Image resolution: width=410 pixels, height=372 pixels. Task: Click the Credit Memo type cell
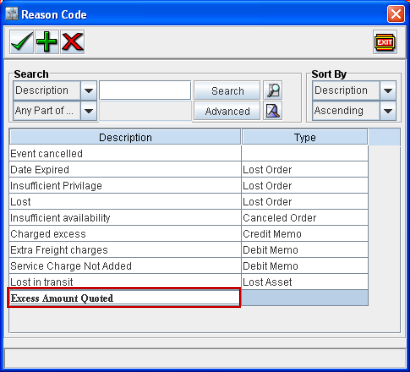point(305,234)
